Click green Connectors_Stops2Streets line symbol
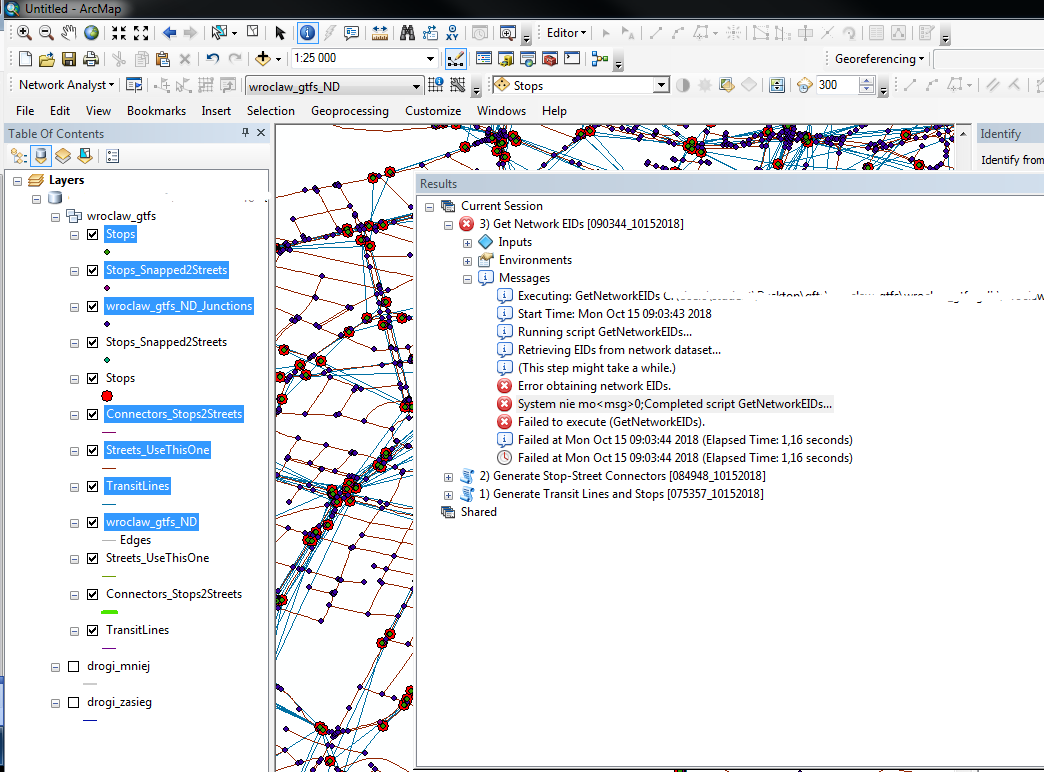 [109, 611]
